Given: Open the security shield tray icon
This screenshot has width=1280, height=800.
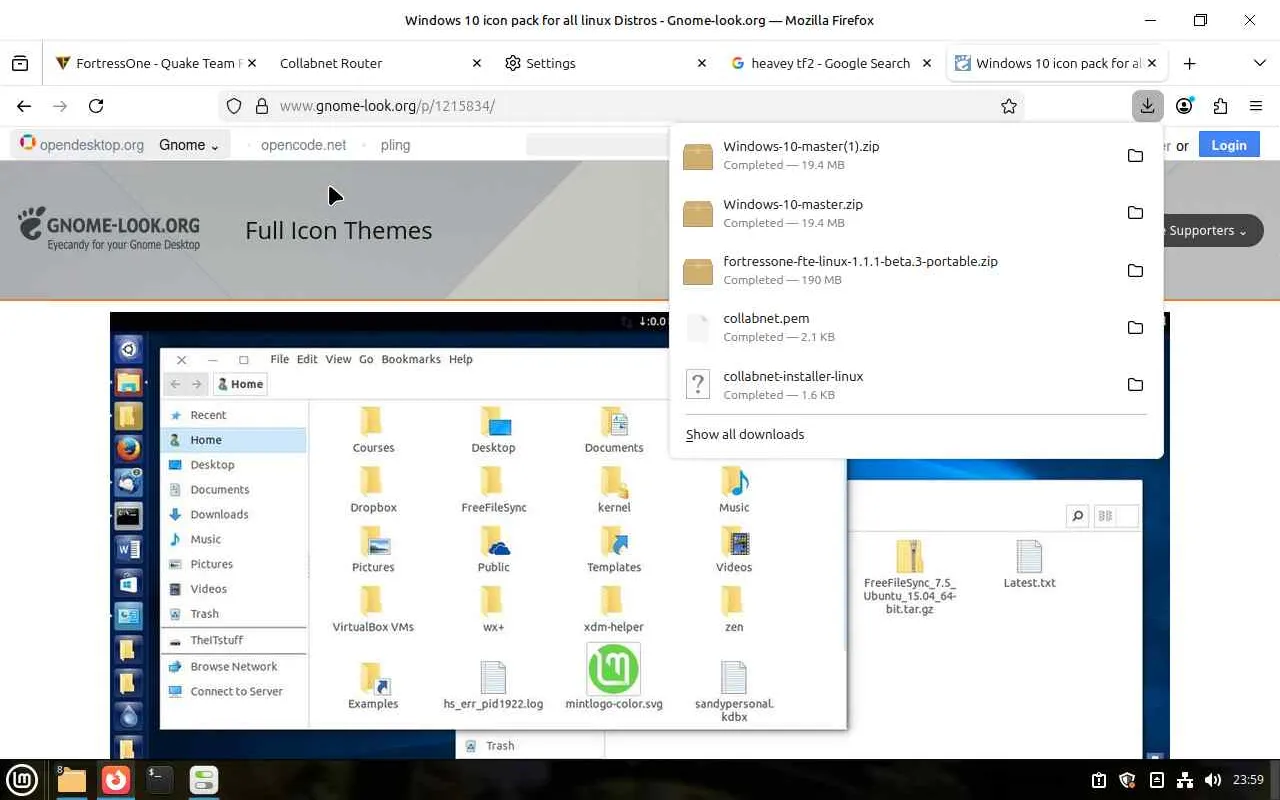Looking at the screenshot, I should (x=1127, y=780).
